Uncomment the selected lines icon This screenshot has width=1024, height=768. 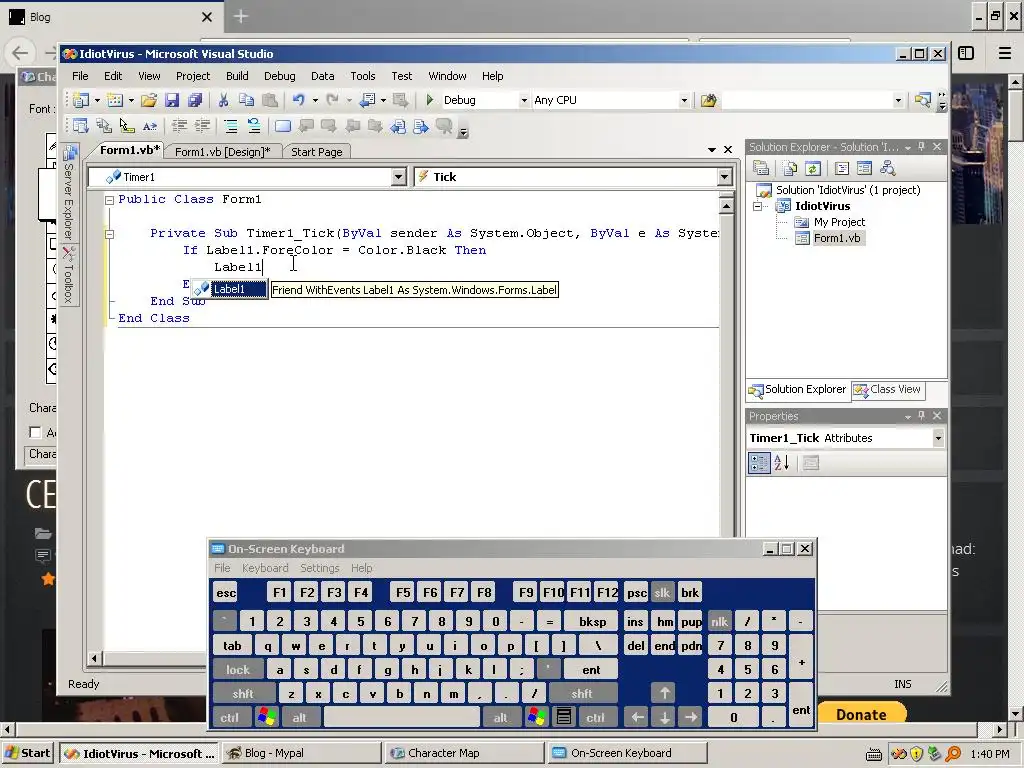pyautogui.click(x=253, y=126)
